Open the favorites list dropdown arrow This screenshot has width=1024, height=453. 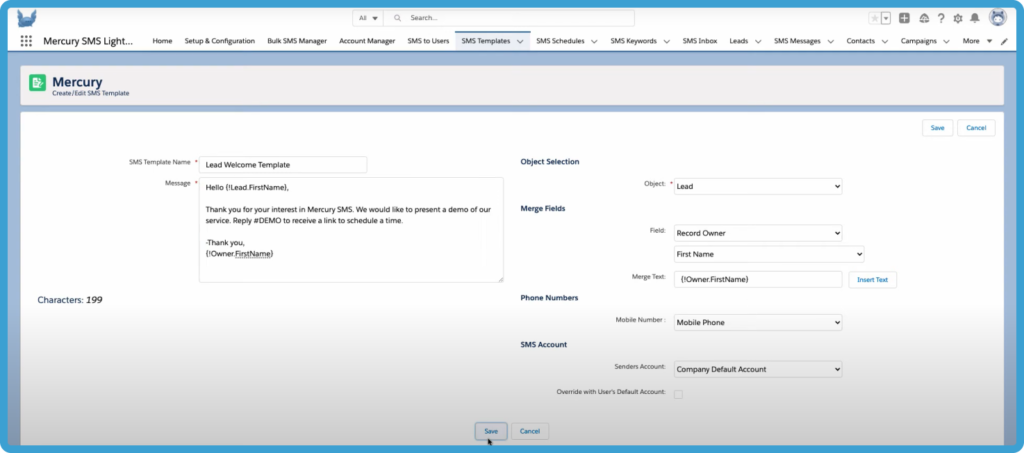[886, 18]
